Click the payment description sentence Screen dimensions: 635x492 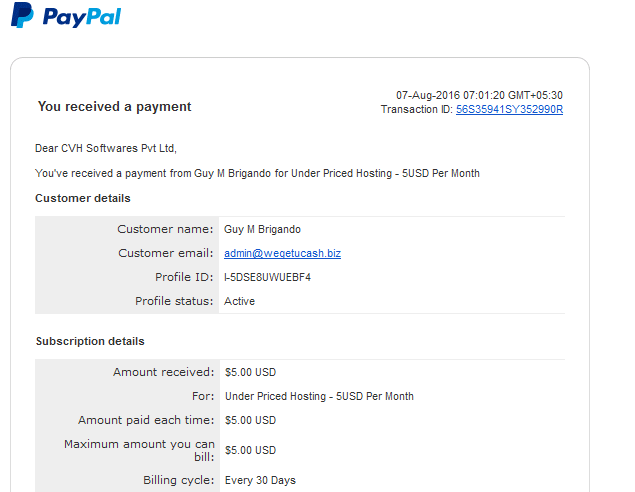click(x=257, y=173)
